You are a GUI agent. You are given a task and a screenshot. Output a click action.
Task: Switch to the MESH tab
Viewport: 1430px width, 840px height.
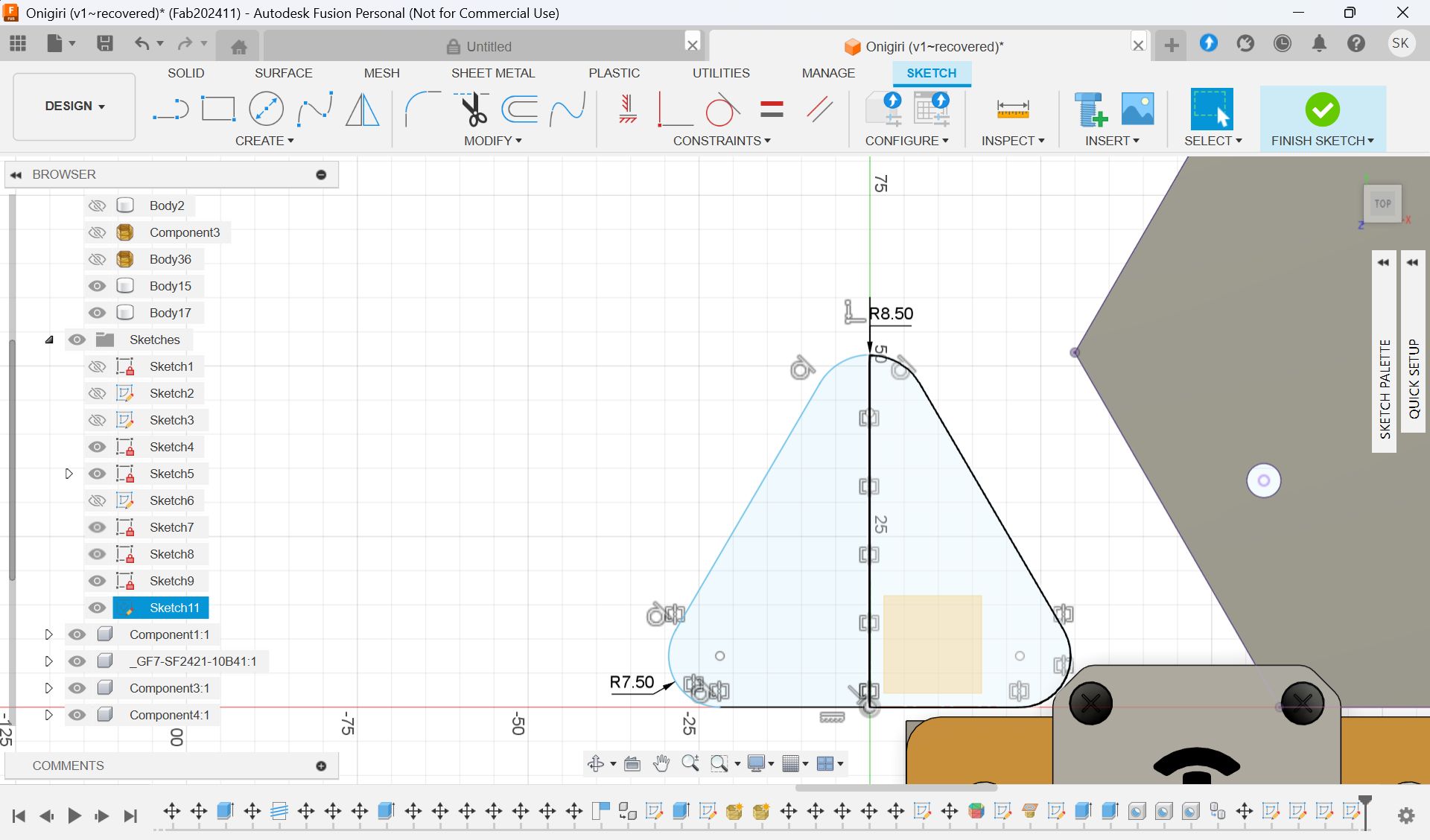[381, 73]
